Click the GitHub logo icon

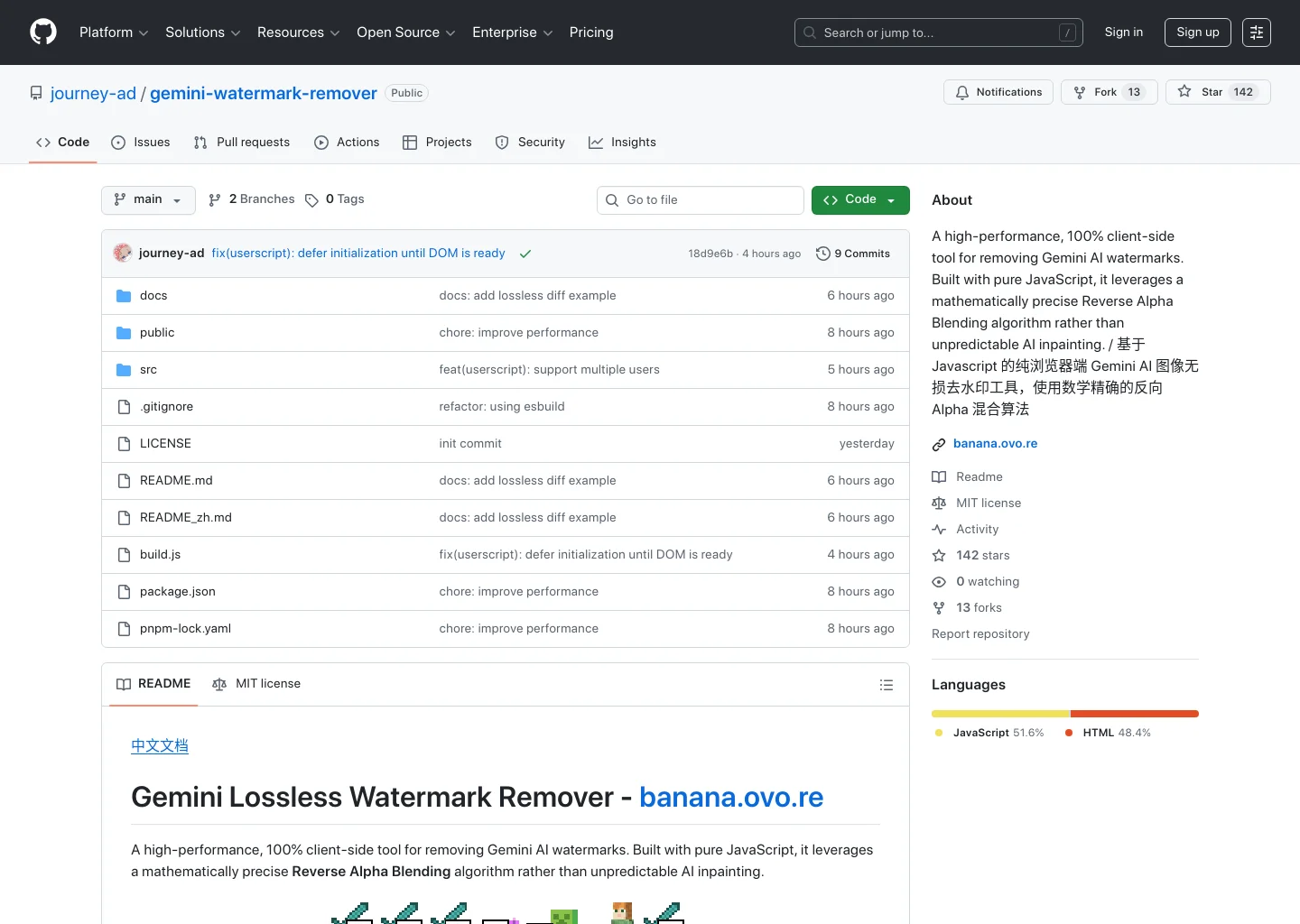[43, 32]
